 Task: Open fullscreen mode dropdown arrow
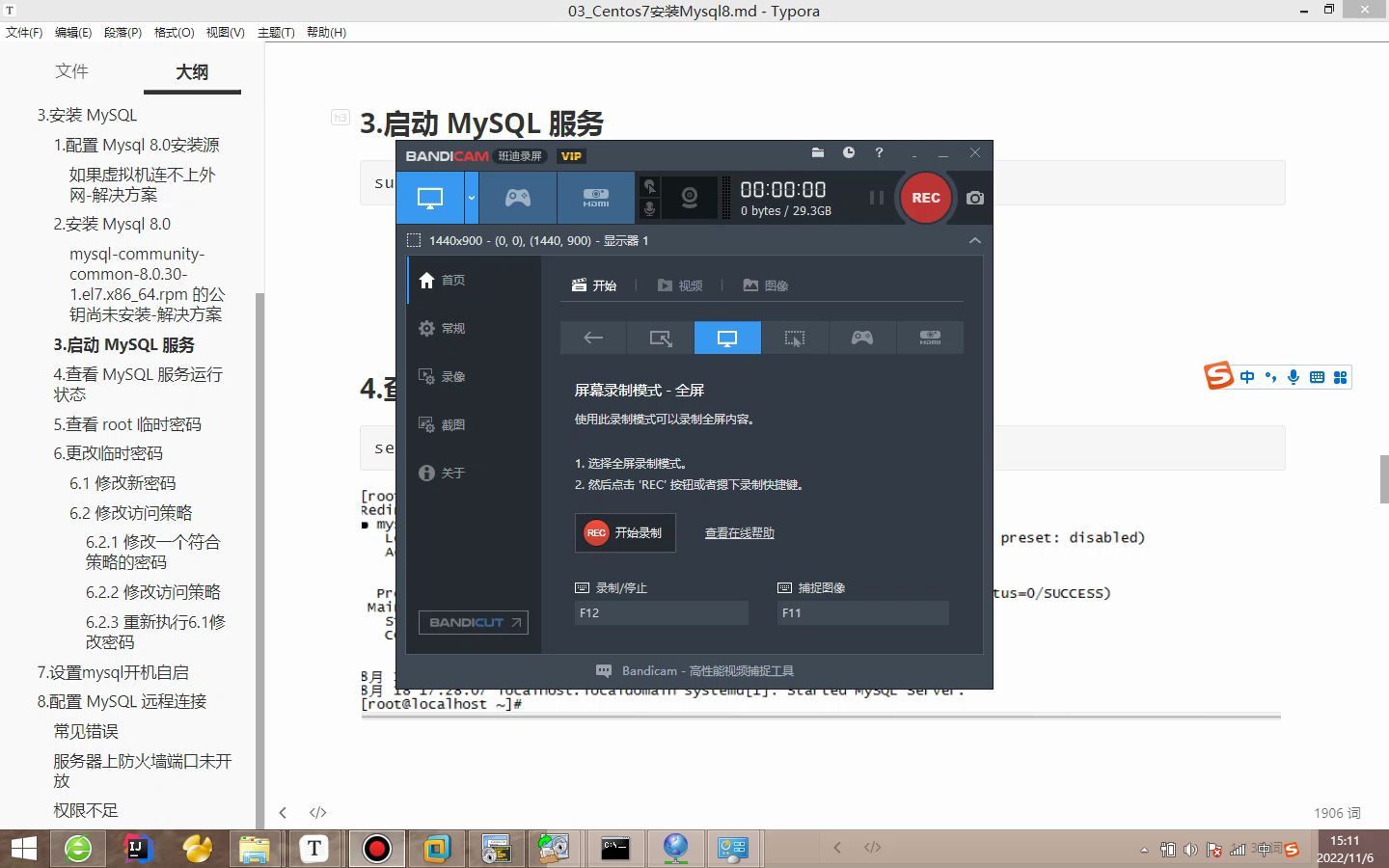tap(472, 197)
